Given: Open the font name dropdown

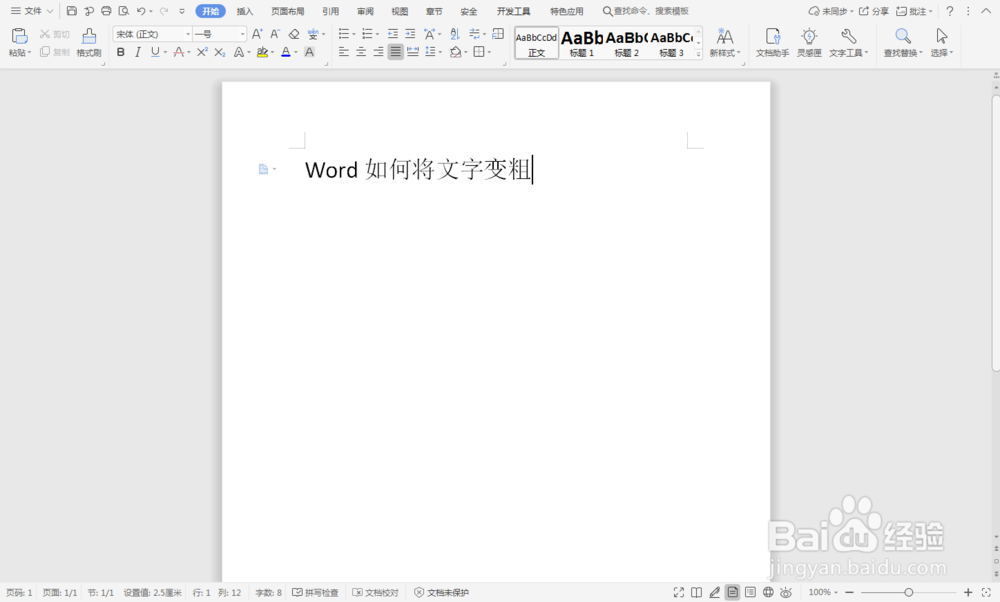Looking at the screenshot, I should click(189, 33).
